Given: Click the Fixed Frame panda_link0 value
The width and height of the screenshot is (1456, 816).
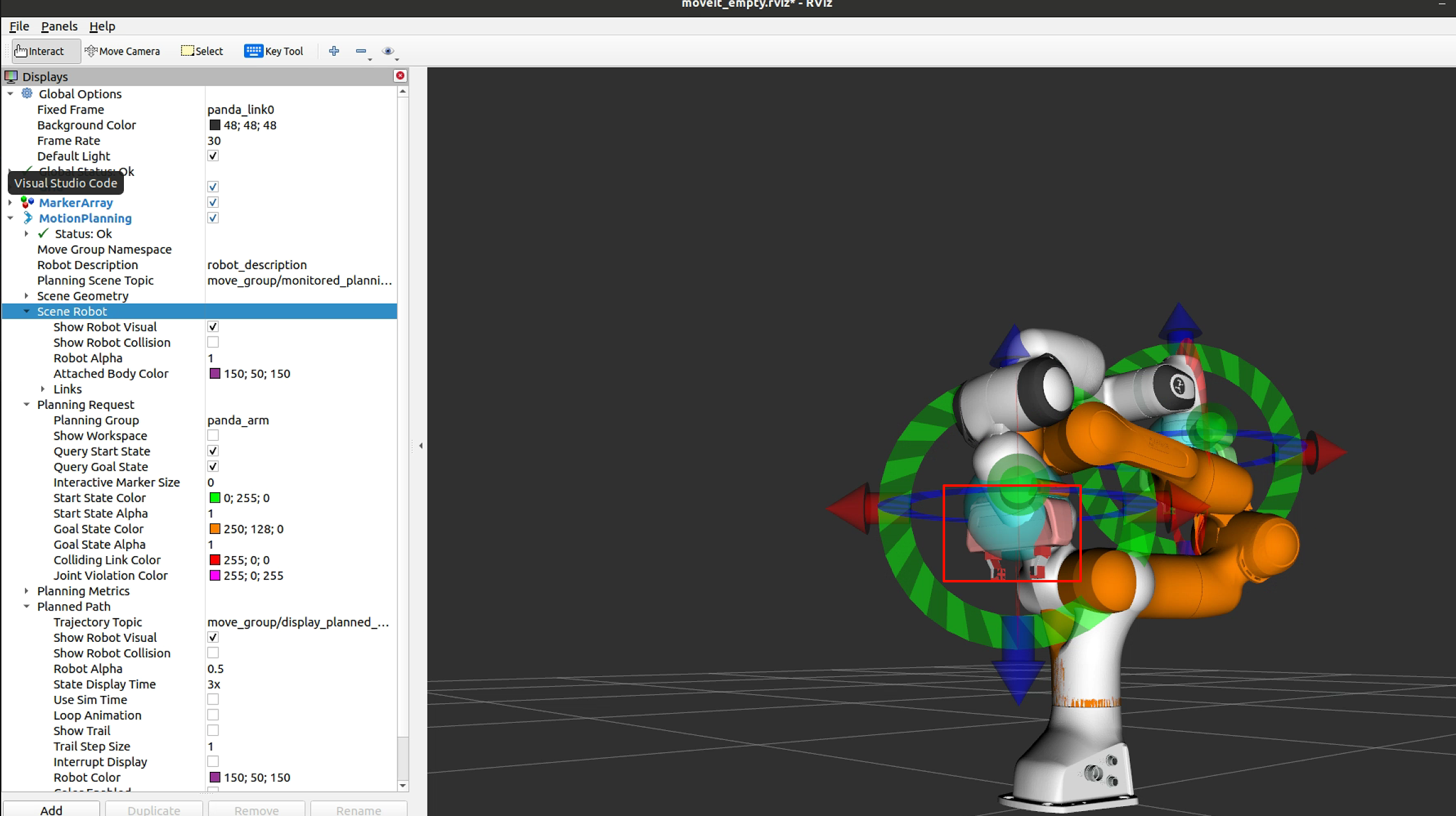Looking at the screenshot, I should (240, 109).
